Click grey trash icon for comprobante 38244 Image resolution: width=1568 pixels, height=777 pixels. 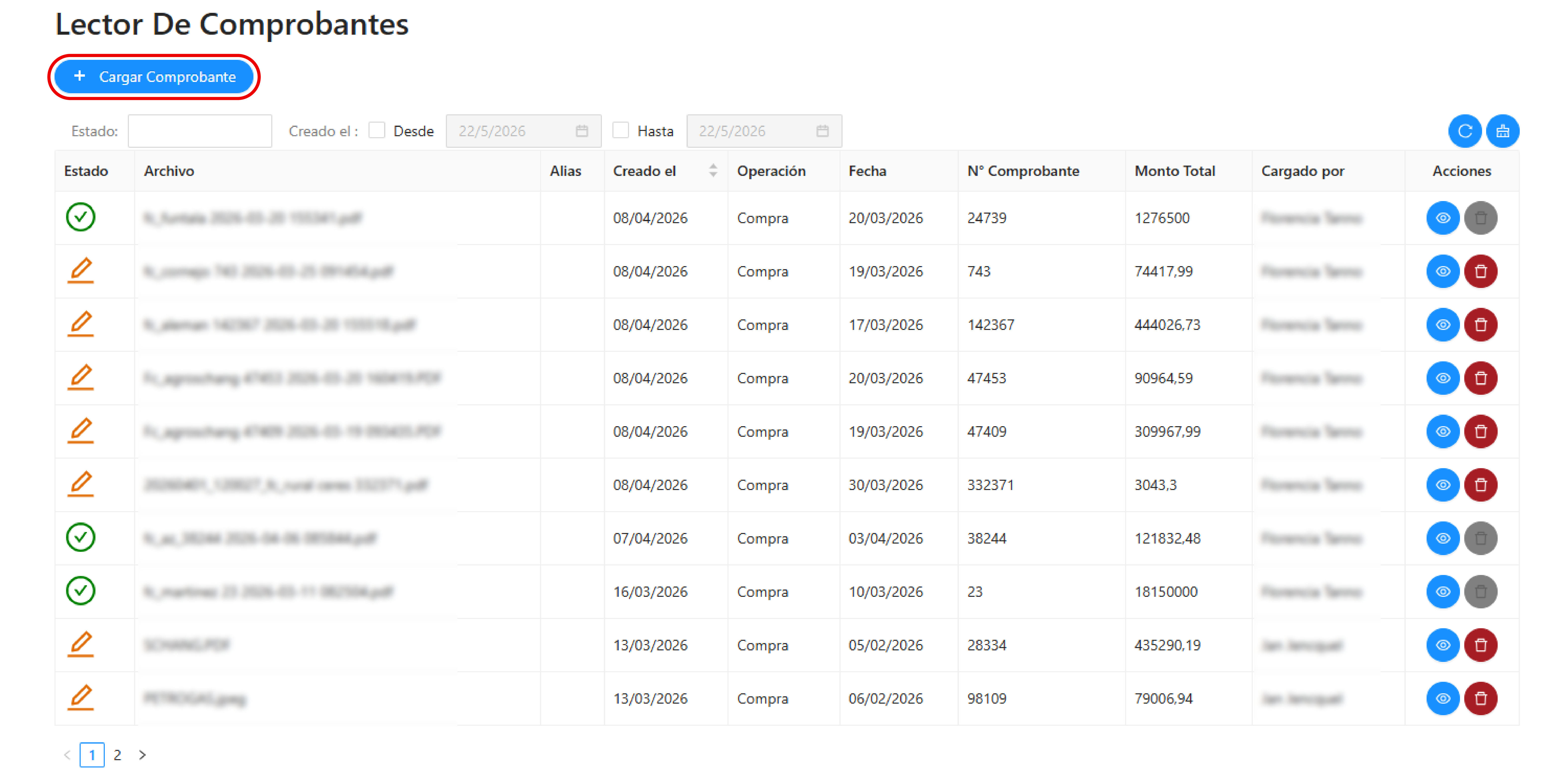1480,538
